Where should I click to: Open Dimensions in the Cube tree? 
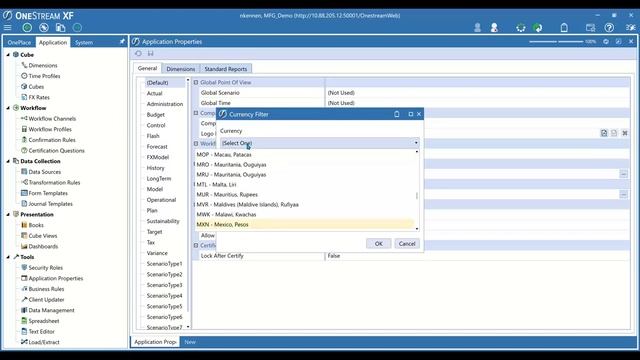click(43, 65)
